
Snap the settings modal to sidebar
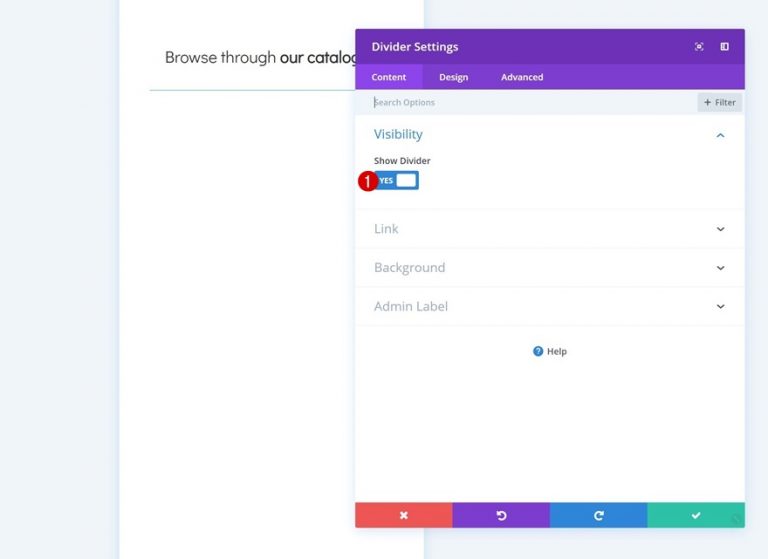pos(724,47)
